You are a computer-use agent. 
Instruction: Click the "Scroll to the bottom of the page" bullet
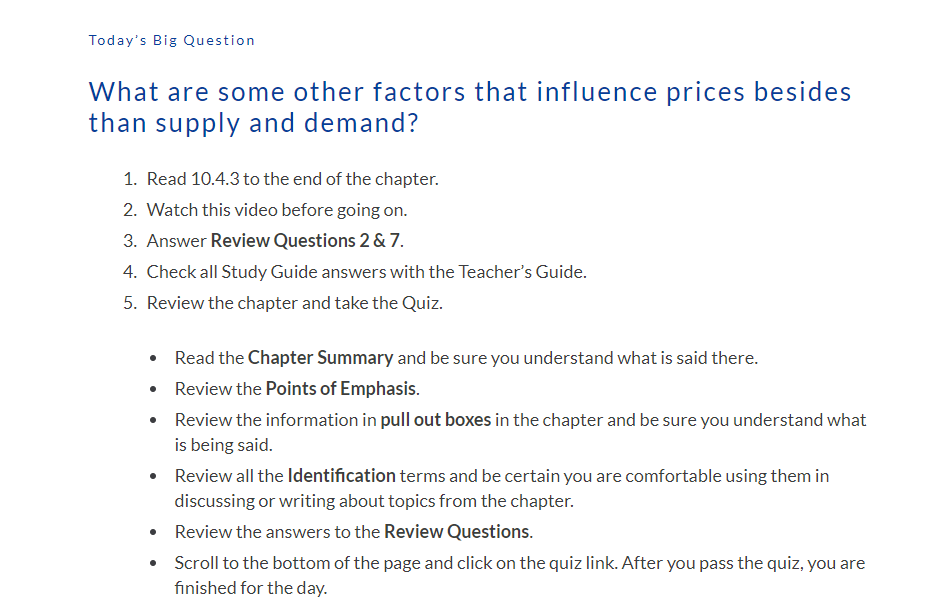tap(520, 575)
